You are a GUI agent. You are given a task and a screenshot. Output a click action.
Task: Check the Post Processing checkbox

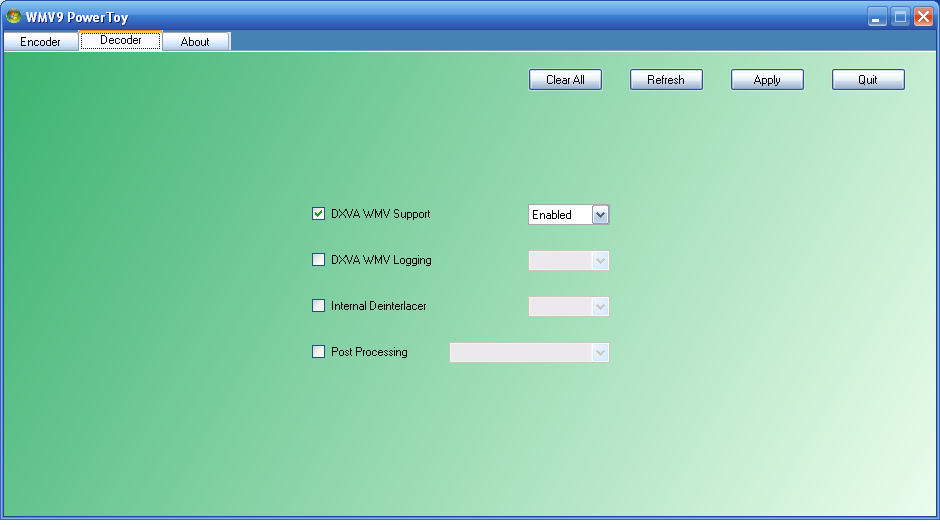(x=318, y=352)
